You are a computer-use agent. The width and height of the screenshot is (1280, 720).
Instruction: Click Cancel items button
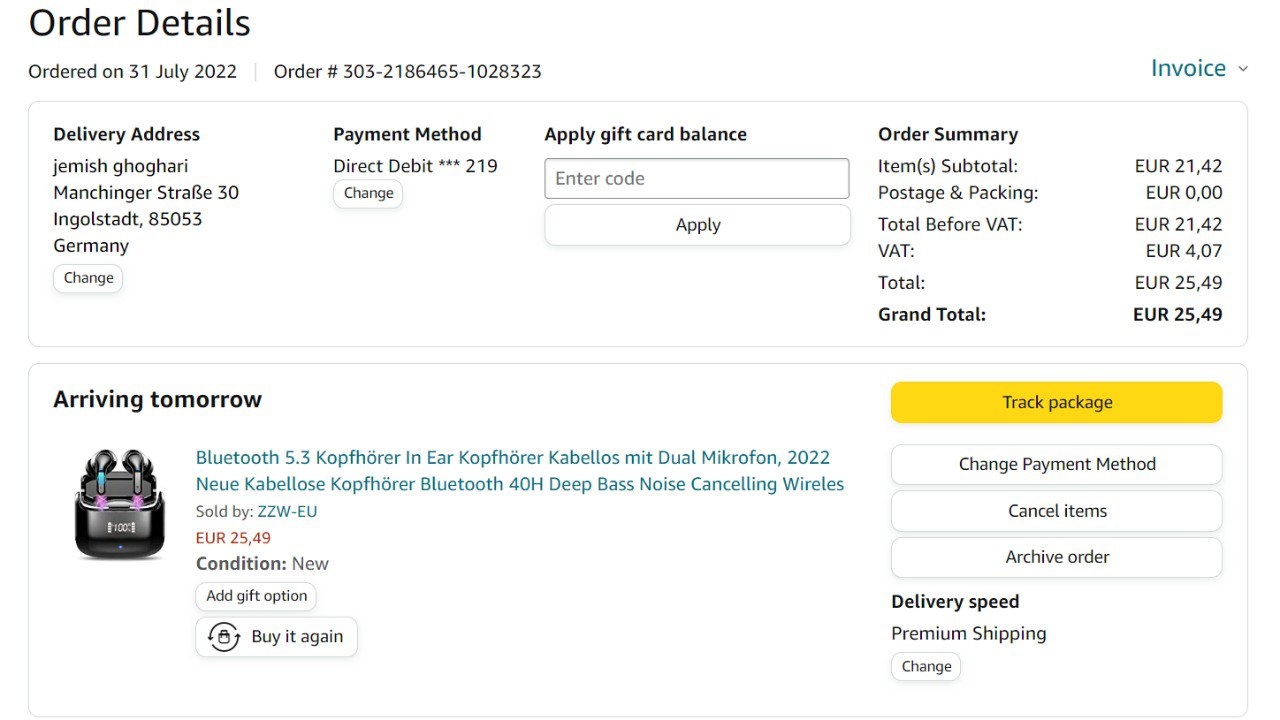pos(1056,511)
